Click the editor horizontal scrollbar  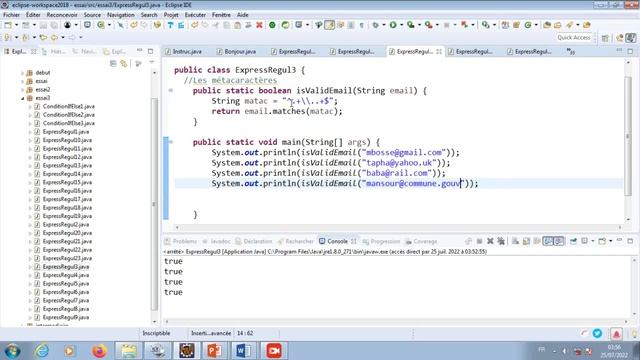pyautogui.click(x=398, y=227)
